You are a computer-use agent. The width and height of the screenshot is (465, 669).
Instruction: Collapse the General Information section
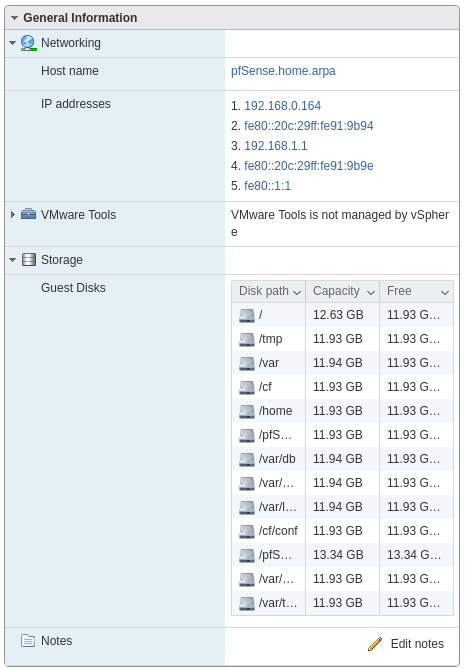click(x=15, y=18)
